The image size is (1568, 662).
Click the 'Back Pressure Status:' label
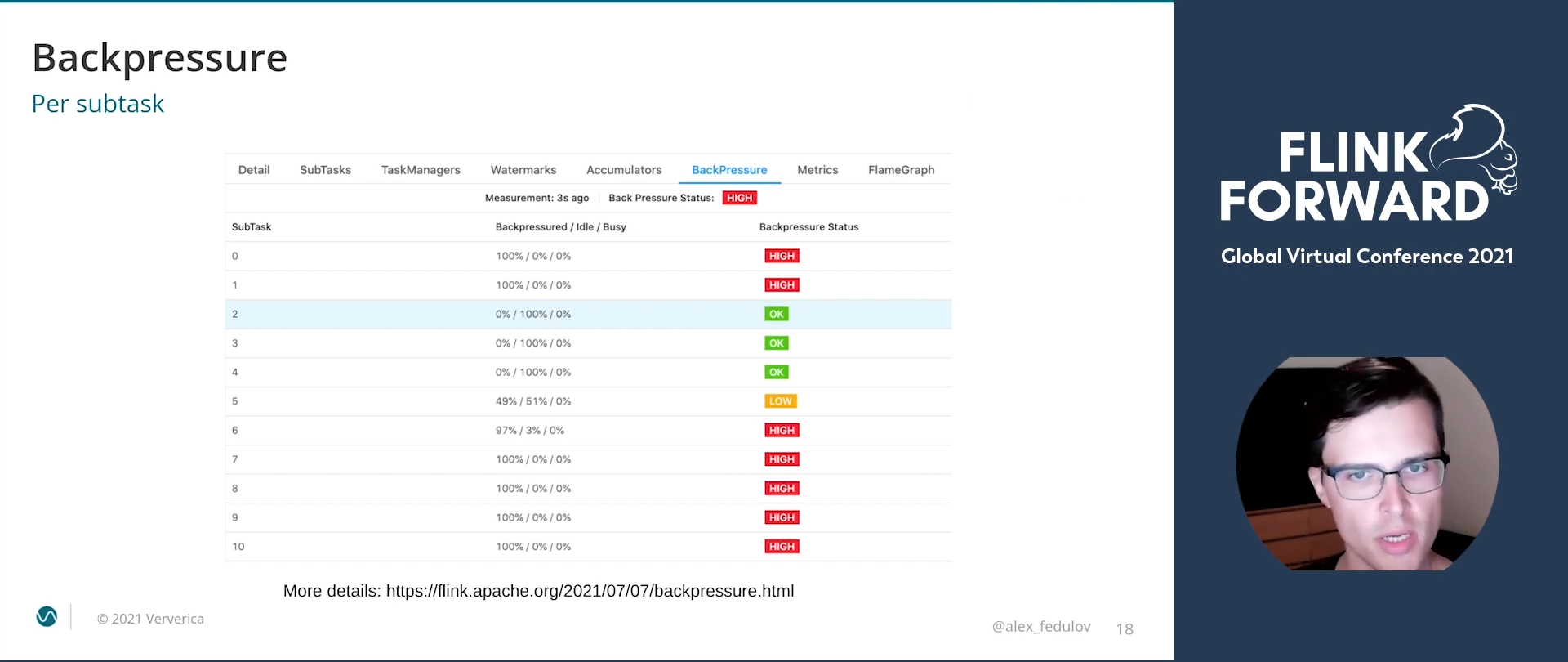click(661, 198)
